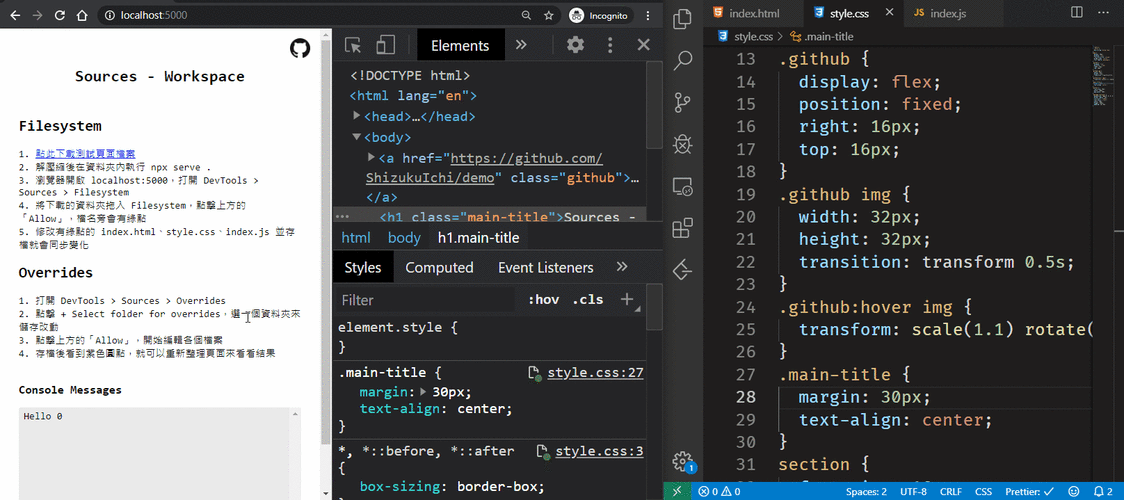Click the Prettier status bar item
This screenshot has width=1124, height=500.
(1028, 492)
